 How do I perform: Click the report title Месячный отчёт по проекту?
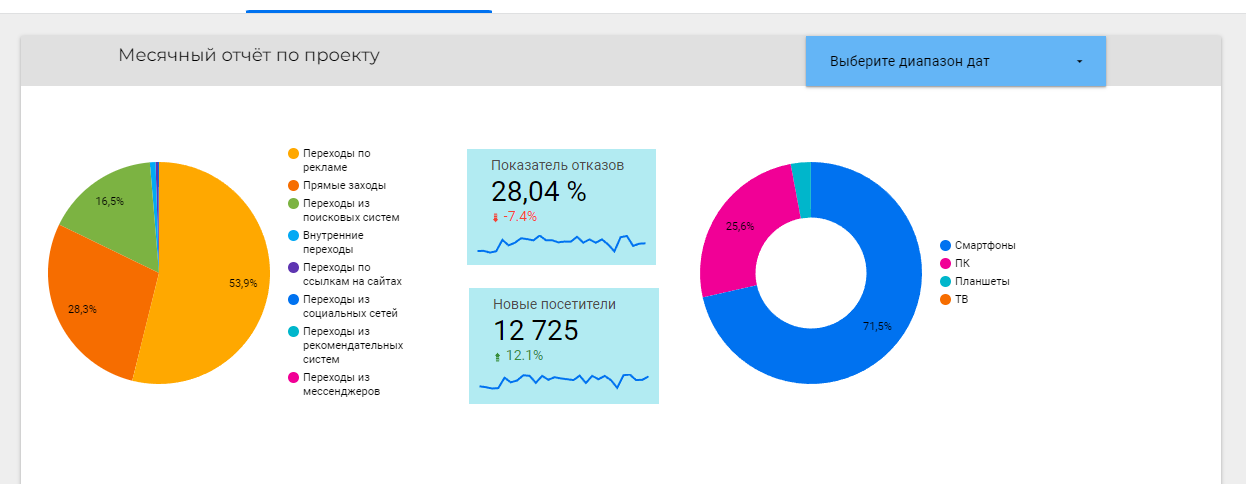click(x=249, y=55)
